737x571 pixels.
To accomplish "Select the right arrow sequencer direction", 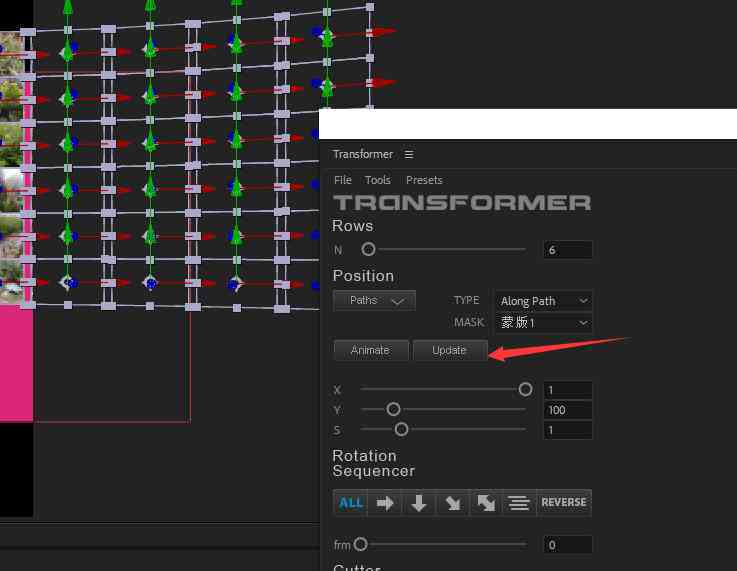I will 385,503.
